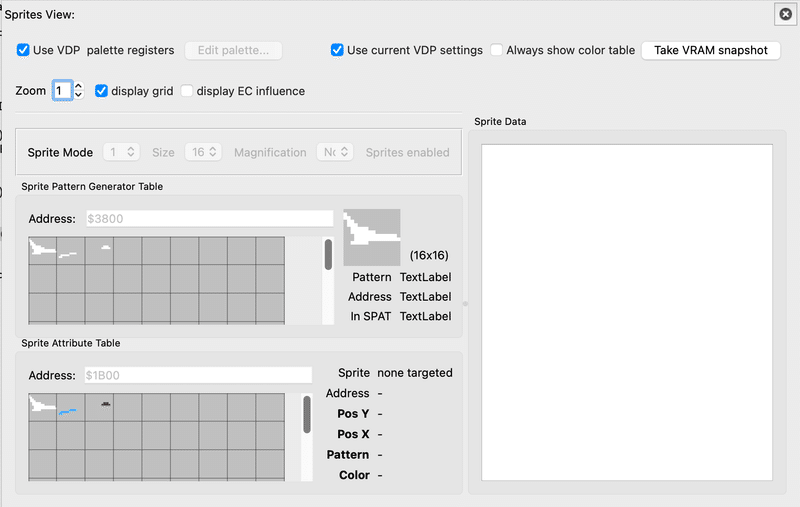Click the 'none targeted' sprite text
Viewport: 800px width, 507px height.
click(x=415, y=373)
